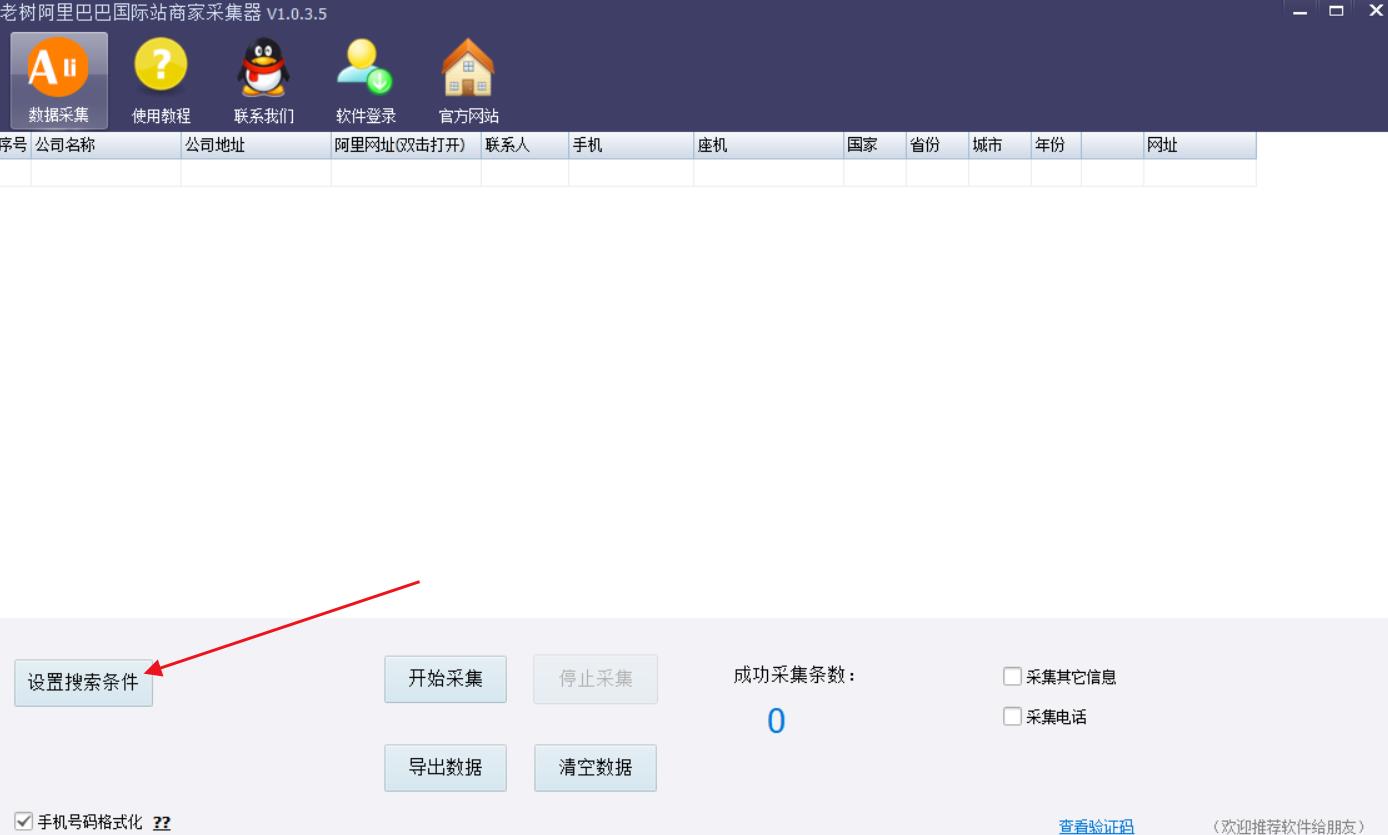The width and height of the screenshot is (1388, 835).
Task: Open the 使用教程 question mark icon
Action: 161,80
